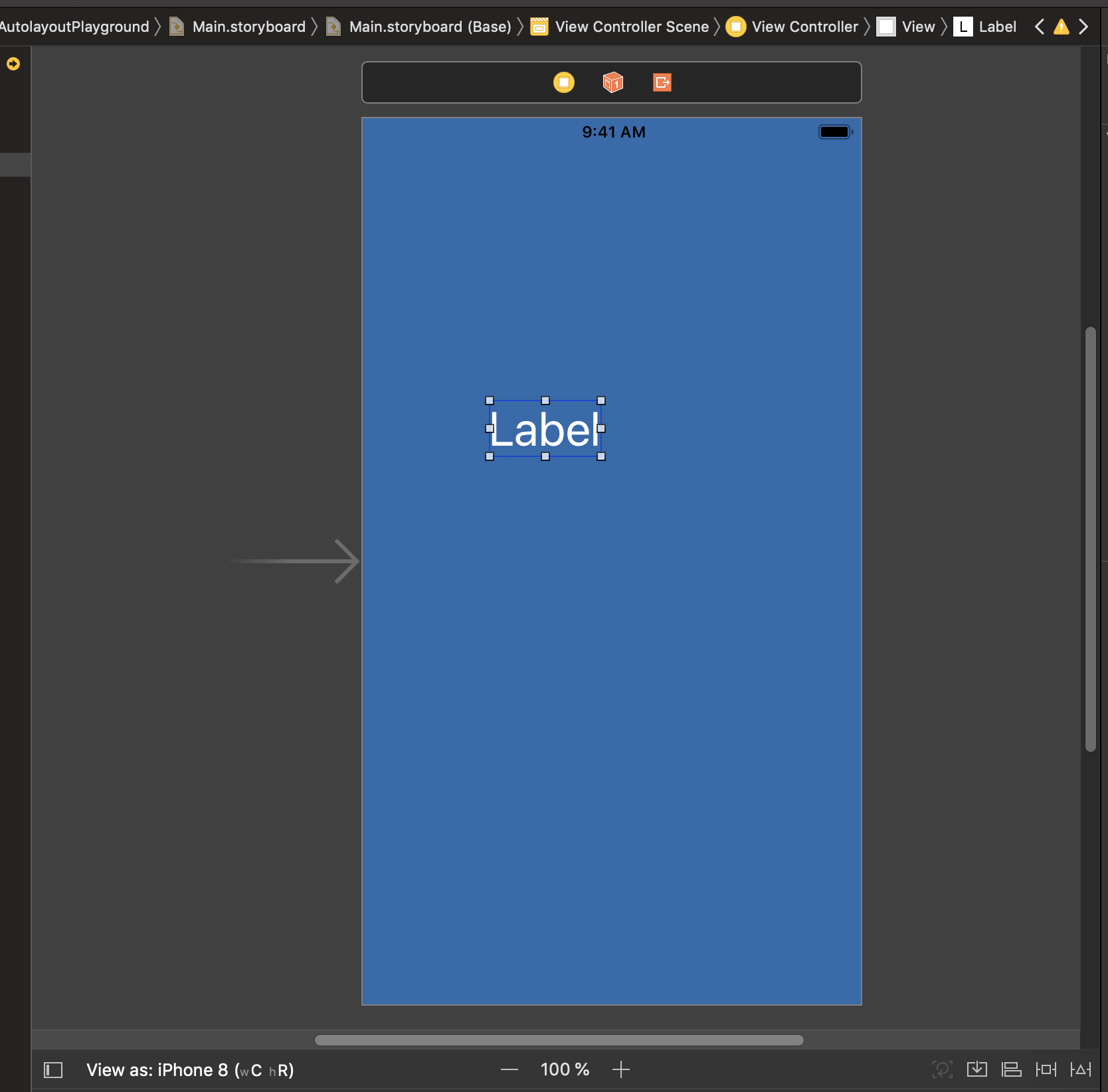
Task: Click the Exit icon in scene dock
Action: coord(662,82)
